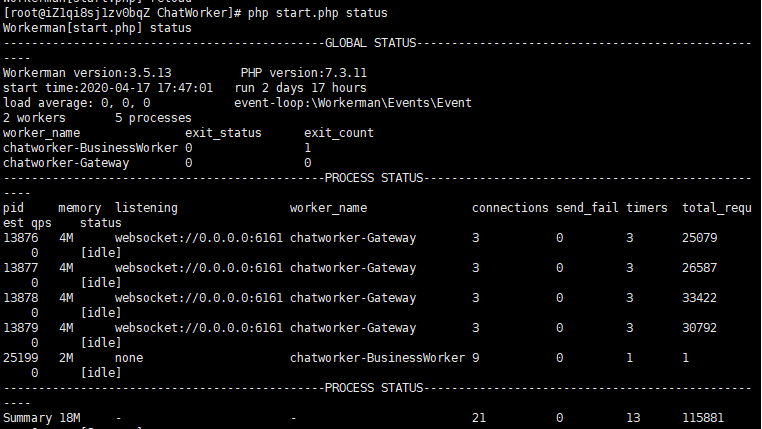Click the send_fail column header
This screenshot has height=429, width=762.
(x=587, y=208)
